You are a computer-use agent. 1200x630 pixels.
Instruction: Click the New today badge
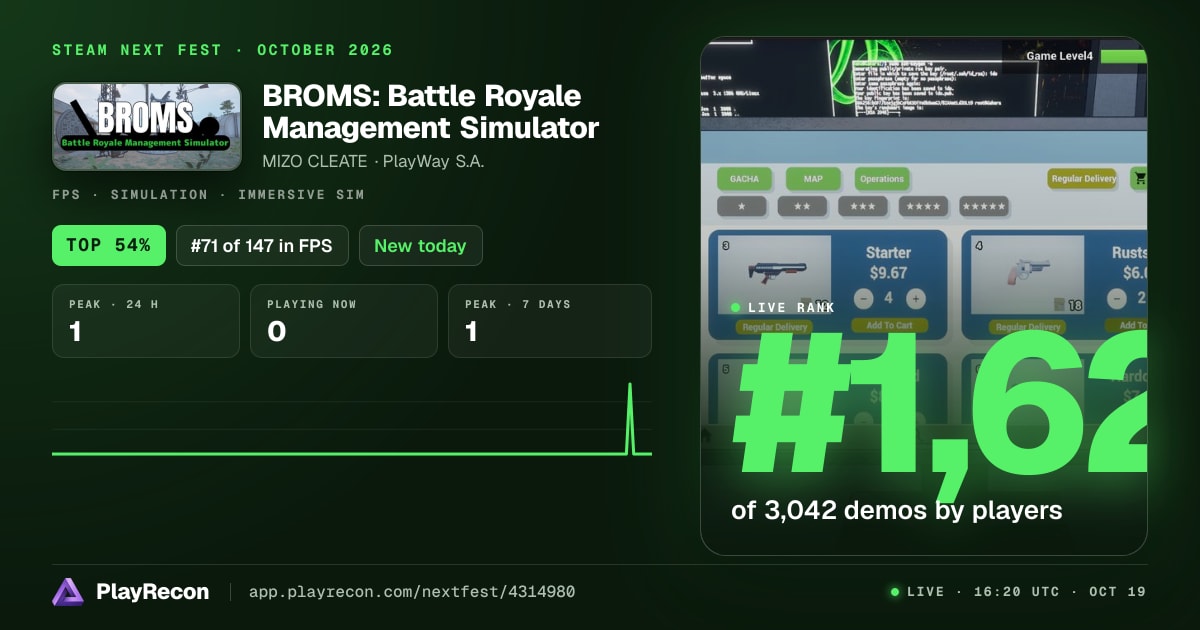click(420, 245)
